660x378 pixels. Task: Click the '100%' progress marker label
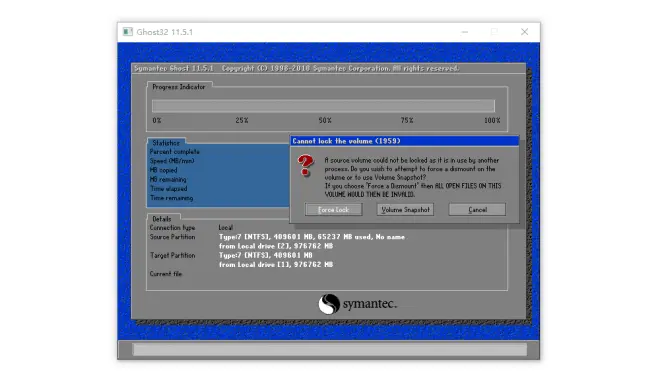tap(492, 120)
